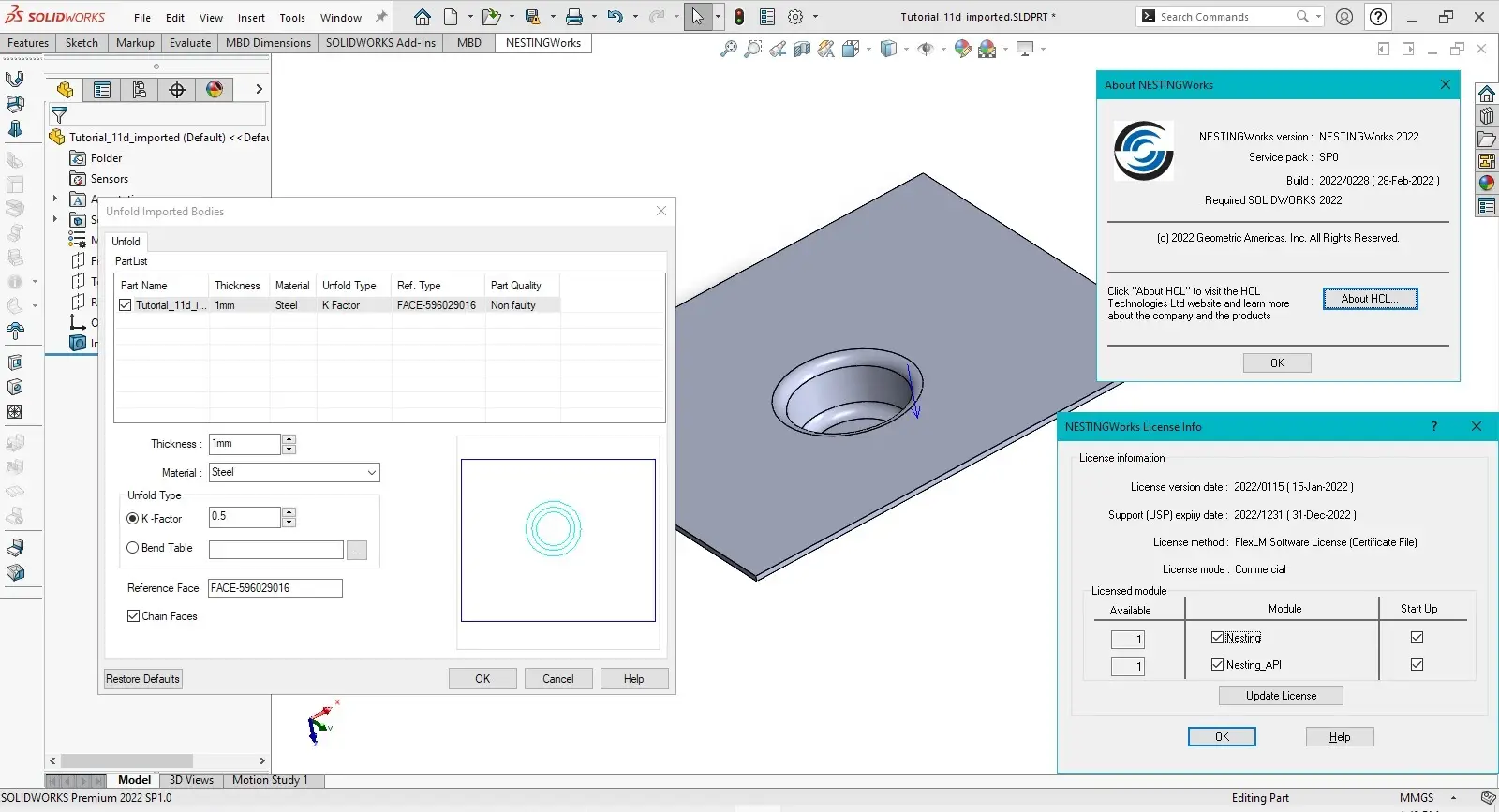Uncheck the Nesting module checkbox

click(x=1217, y=638)
